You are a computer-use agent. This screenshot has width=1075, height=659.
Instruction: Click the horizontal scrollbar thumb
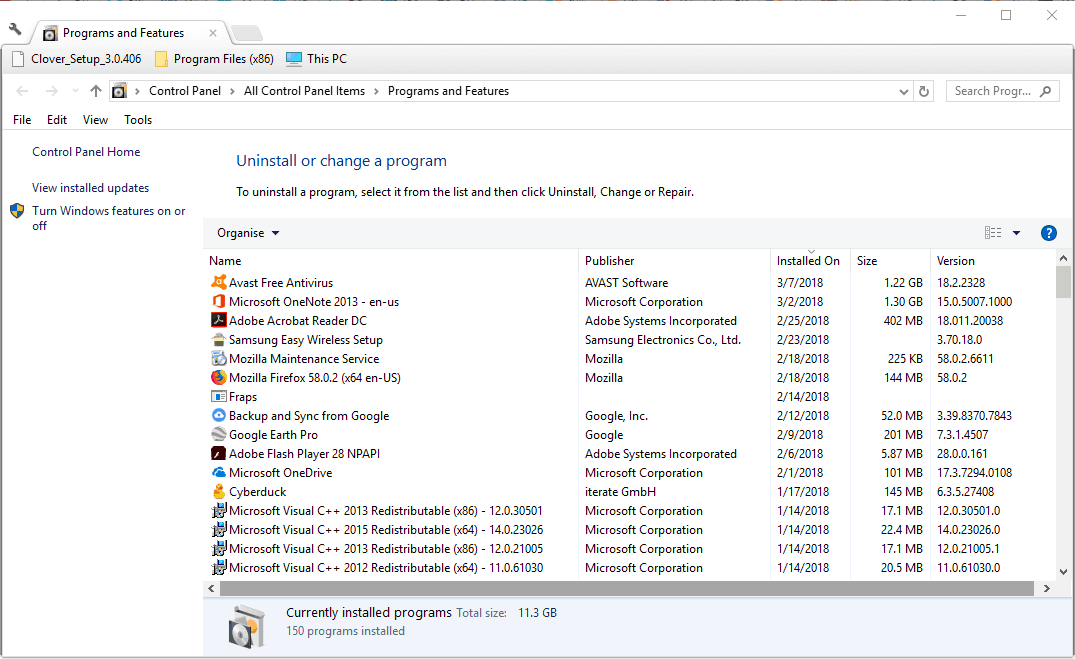click(x=627, y=588)
